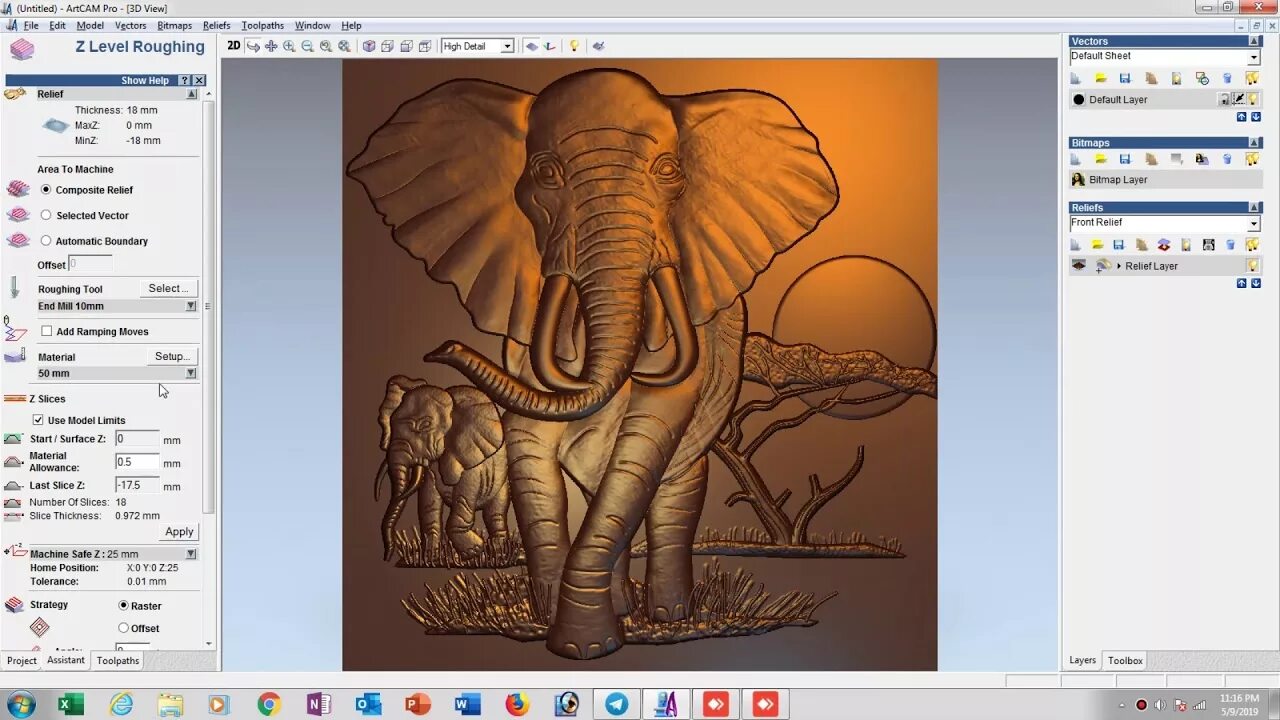This screenshot has width=1280, height=720.
Task: Click the Material Allowance input field
Action: [137, 462]
